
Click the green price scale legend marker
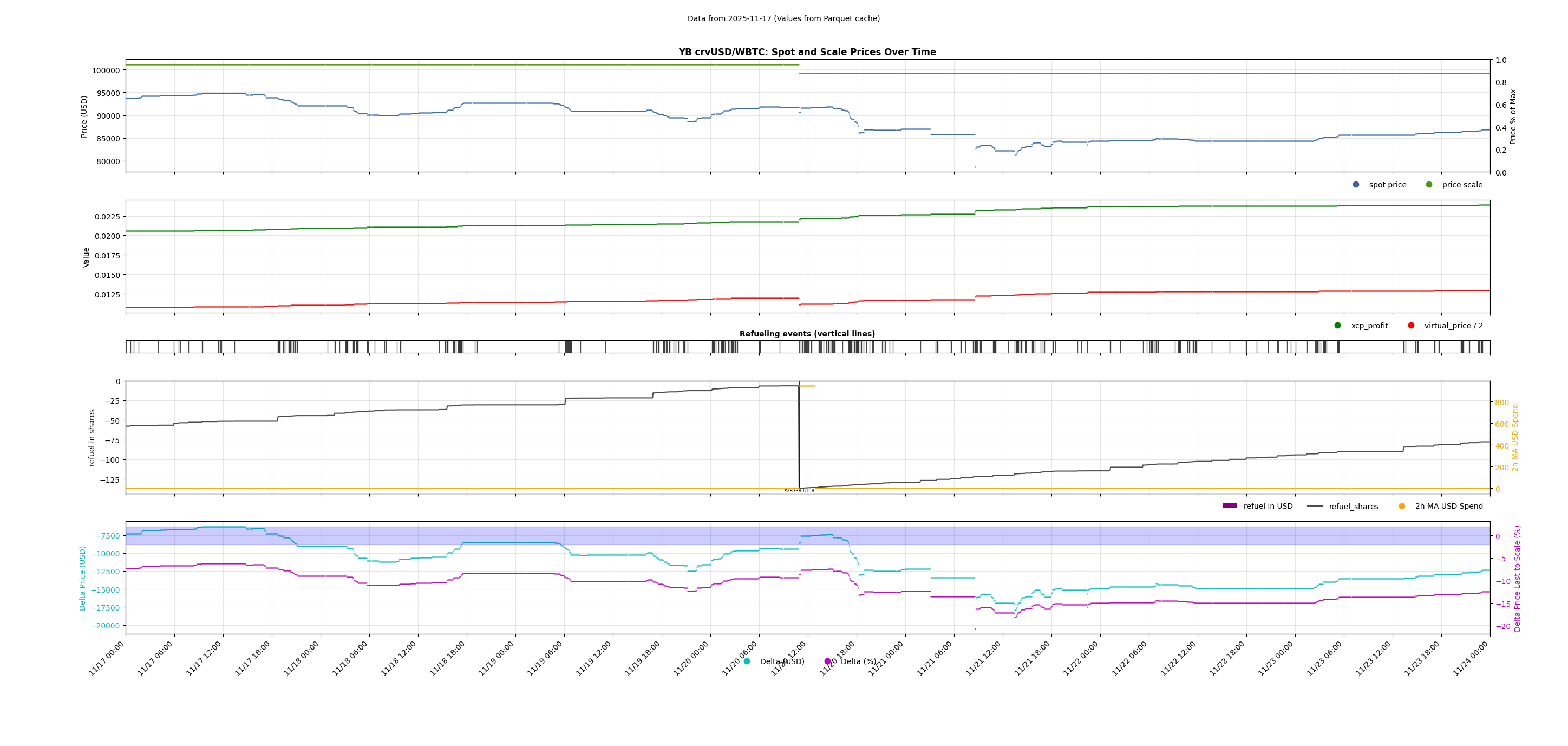coord(1429,185)
